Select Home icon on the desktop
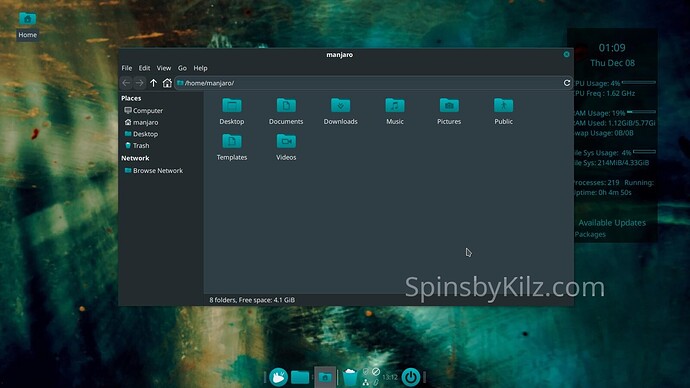 pos(27,26)
